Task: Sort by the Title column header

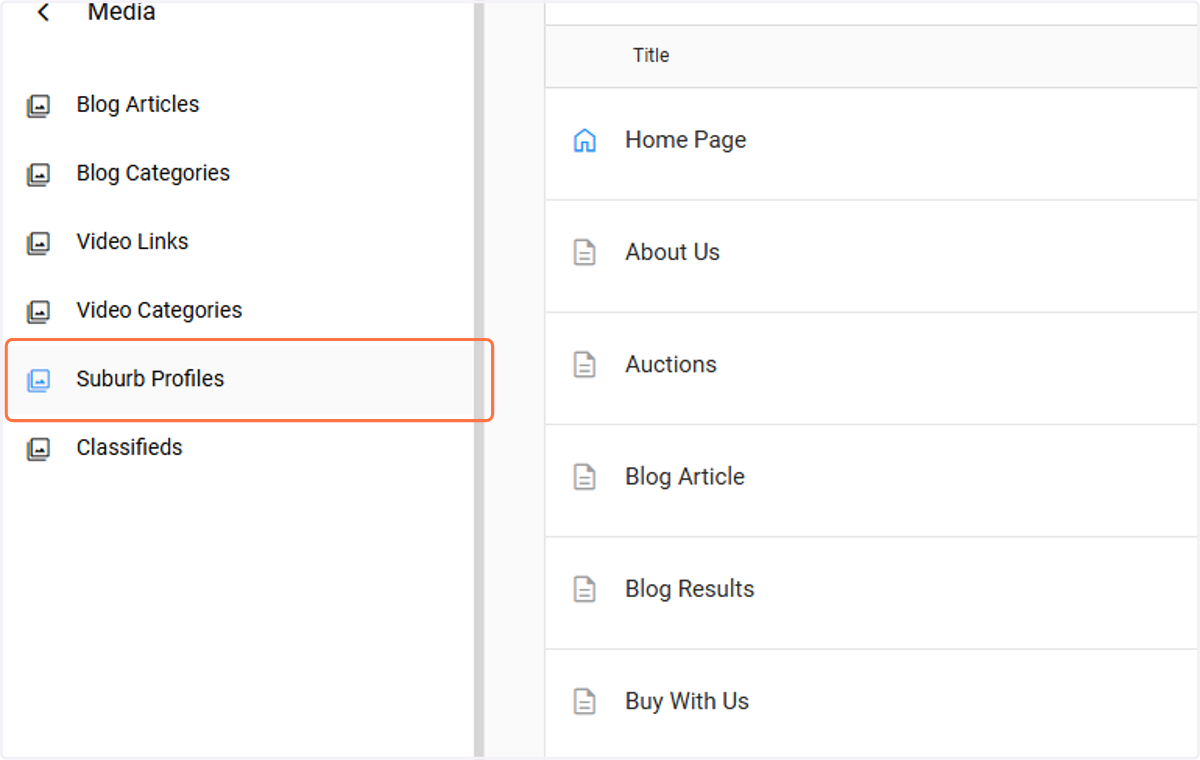Action: [x=651, y=55]
